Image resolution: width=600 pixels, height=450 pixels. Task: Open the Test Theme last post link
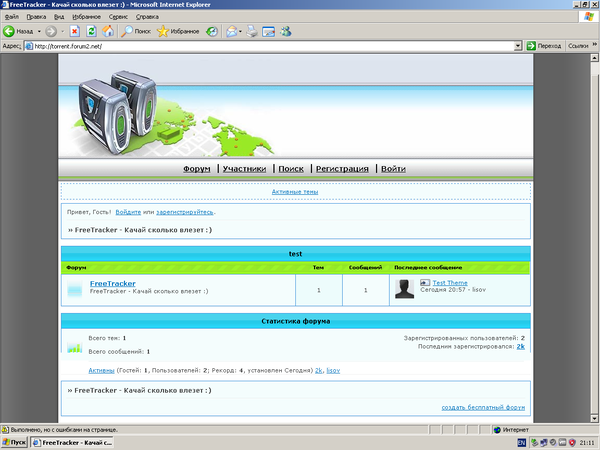pyautogui.click(x=450, y=283)
